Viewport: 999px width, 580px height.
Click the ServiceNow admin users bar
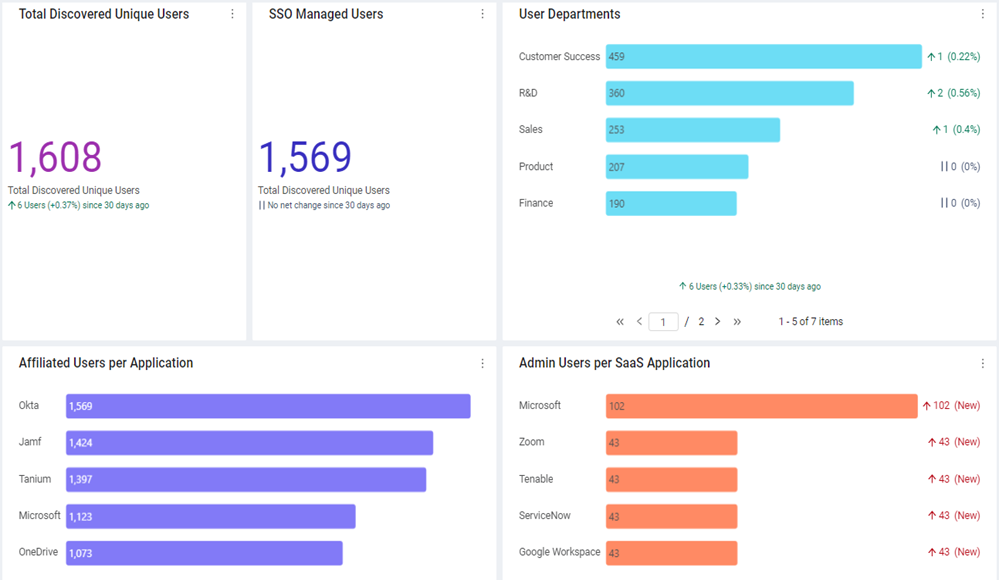(672, 516)
